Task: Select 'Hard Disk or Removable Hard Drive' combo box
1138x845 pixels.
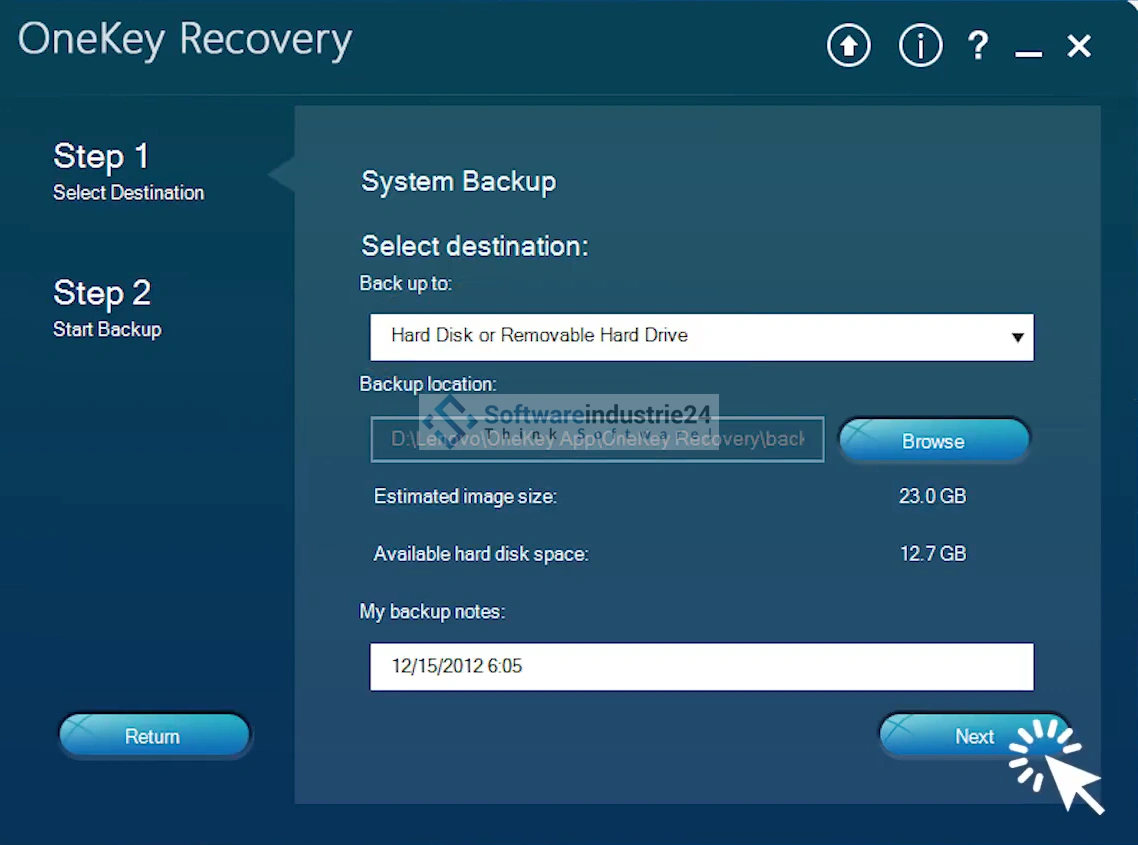Action: (x=680, y=336)
